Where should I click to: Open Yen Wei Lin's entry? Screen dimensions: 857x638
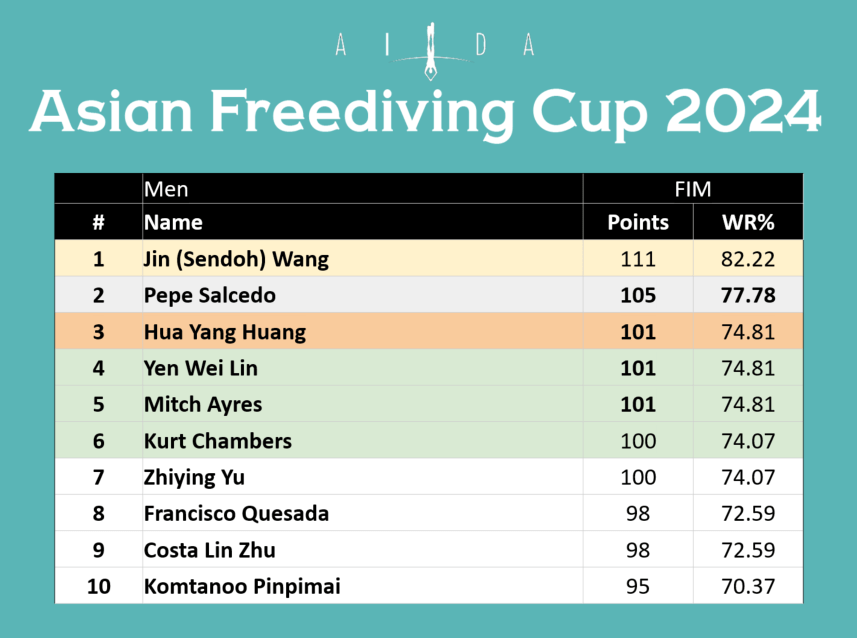(x=200, y=368)
